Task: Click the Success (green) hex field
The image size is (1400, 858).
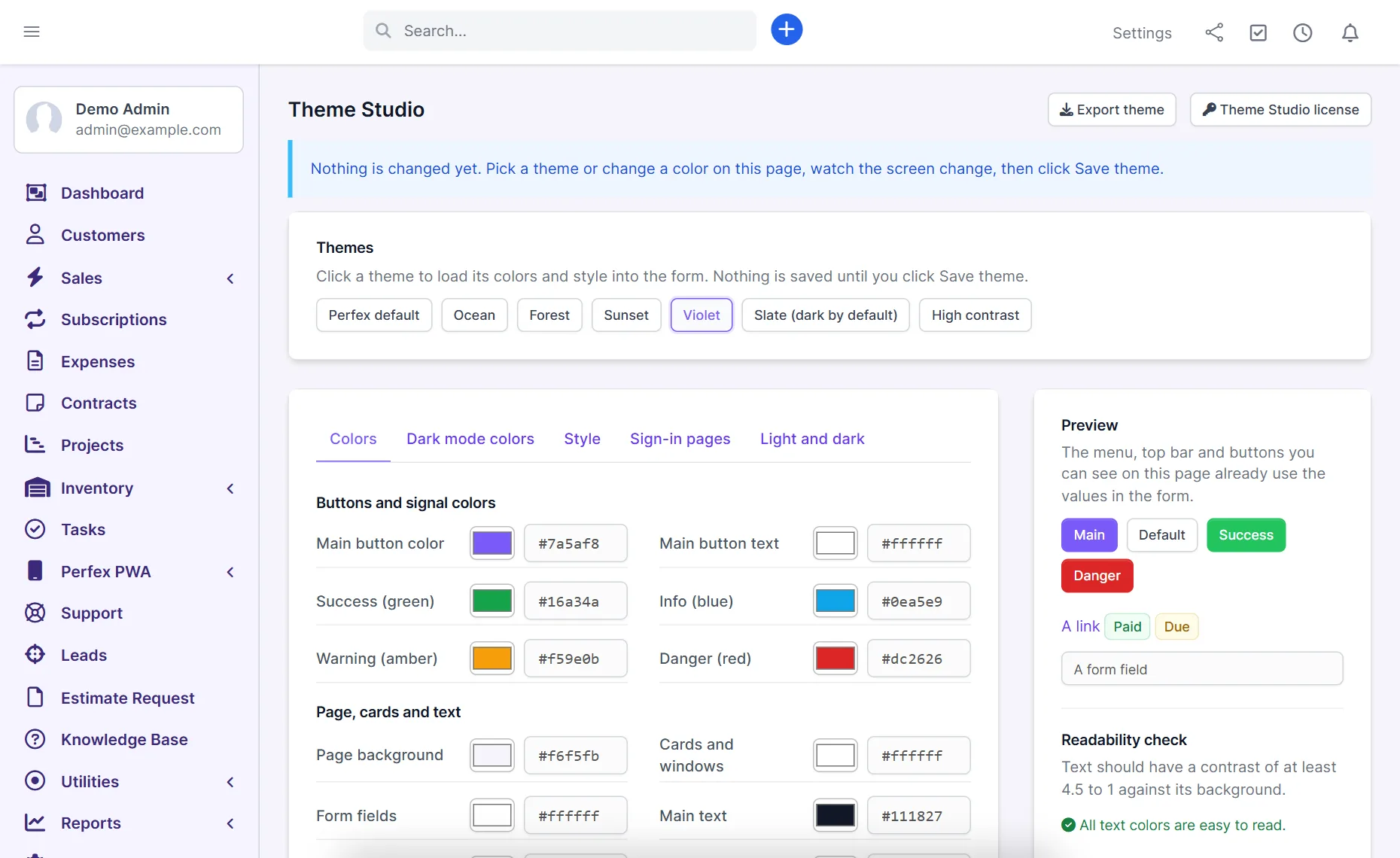Action: click(x=576, y=601)
